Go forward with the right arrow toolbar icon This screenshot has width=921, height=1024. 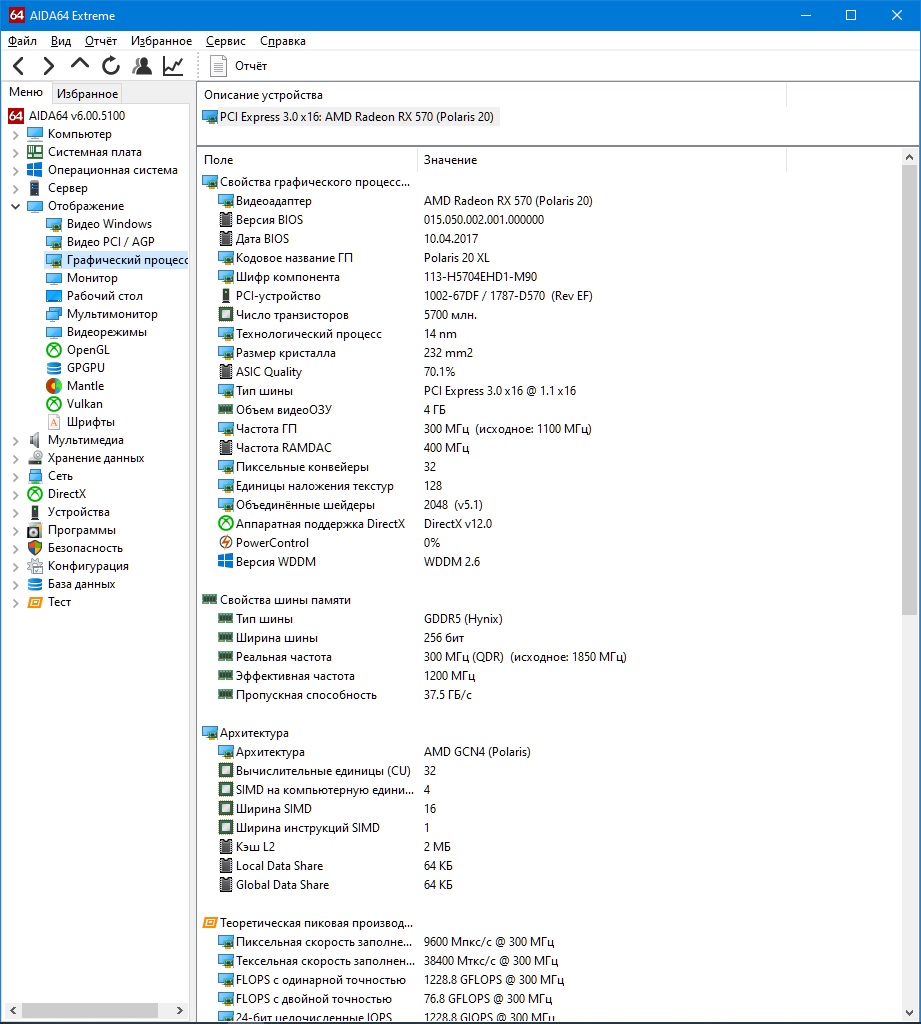point(48,66)
